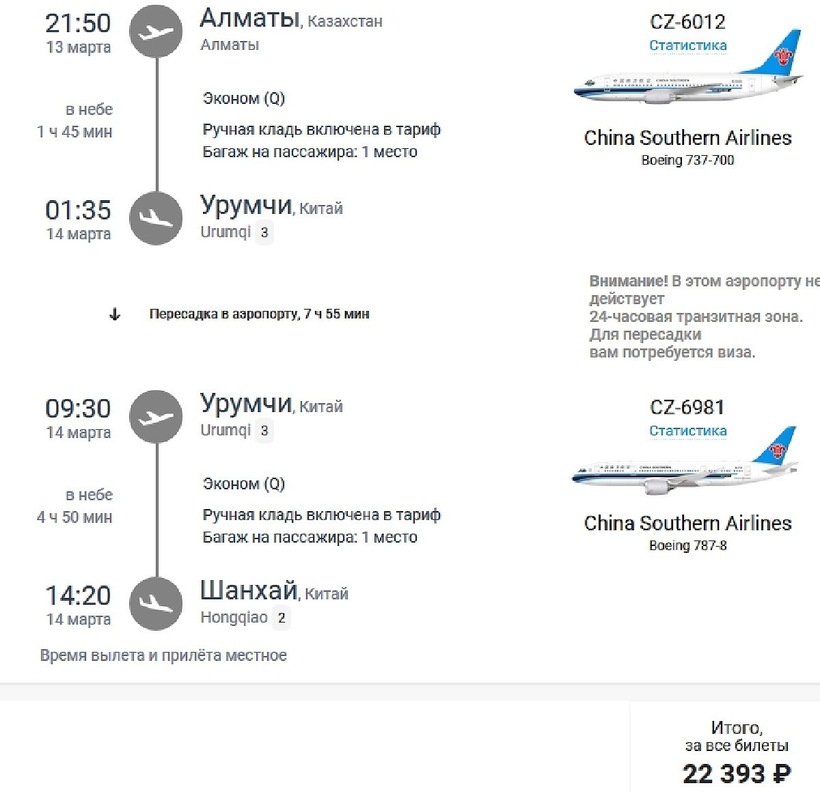Image resolution: width=820 pixels, height=792 pixels.
Task: Click the total price 22 393 ₽
Action: coord(737,773)
